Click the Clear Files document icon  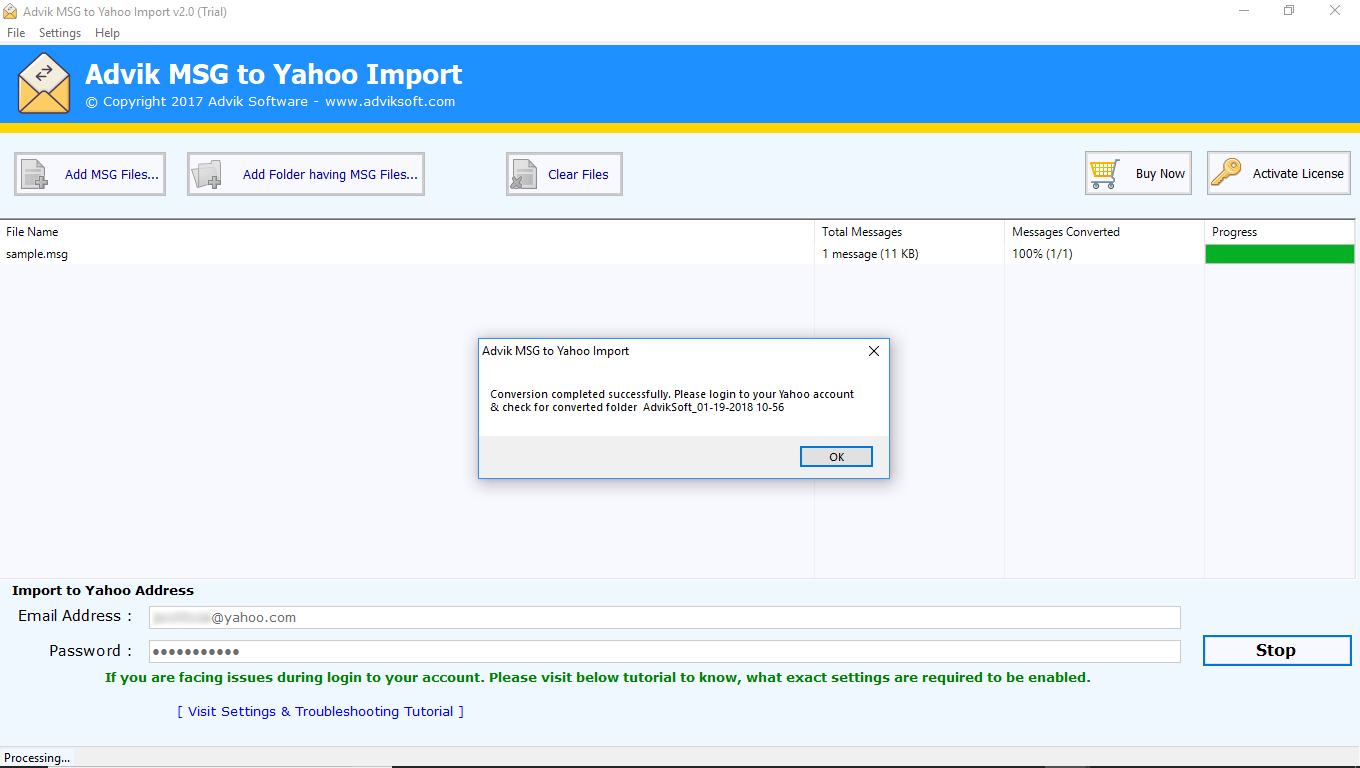point(524,174)
